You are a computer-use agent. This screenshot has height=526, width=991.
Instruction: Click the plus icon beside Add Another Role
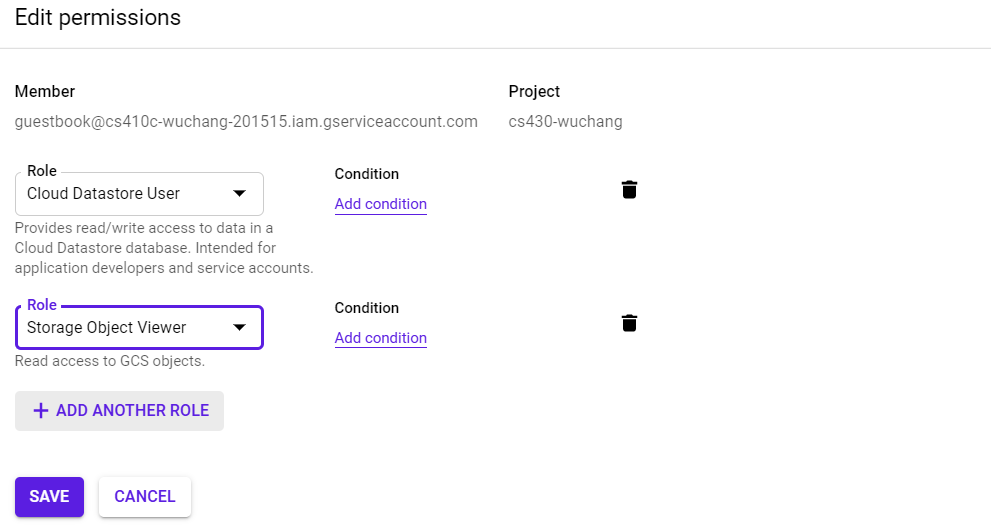(41, 411)
